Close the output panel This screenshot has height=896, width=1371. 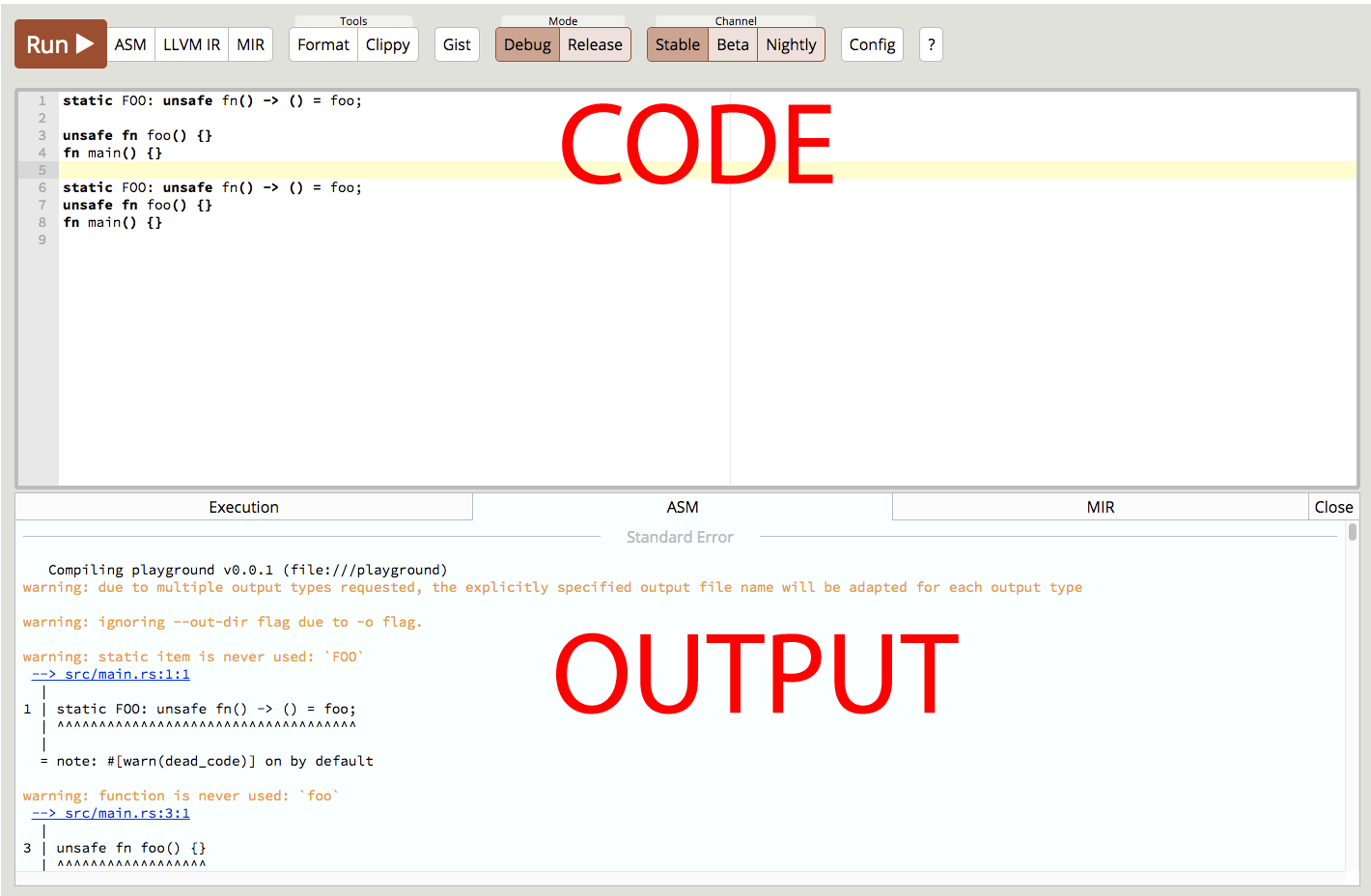pos(1333,506)
